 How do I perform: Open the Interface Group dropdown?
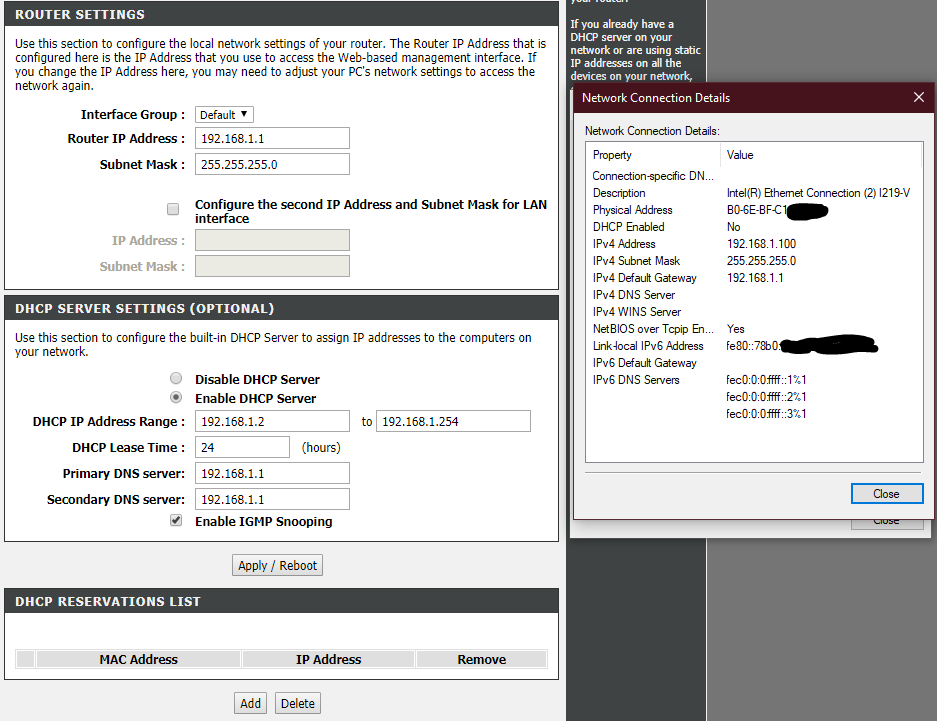coord(223,114)
